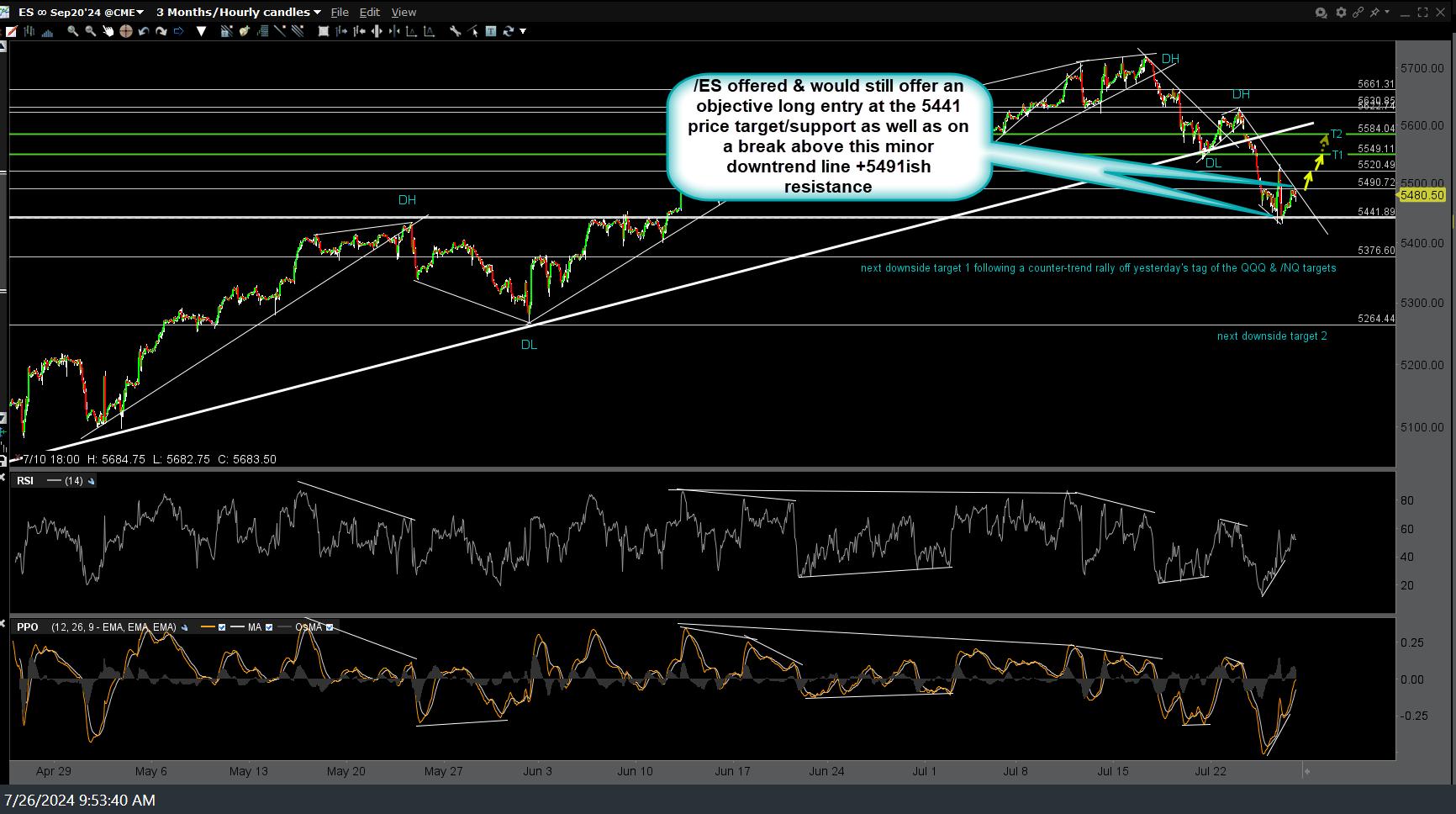
Task: Click the 5661.31 price level label
Action: [1376, 84]
